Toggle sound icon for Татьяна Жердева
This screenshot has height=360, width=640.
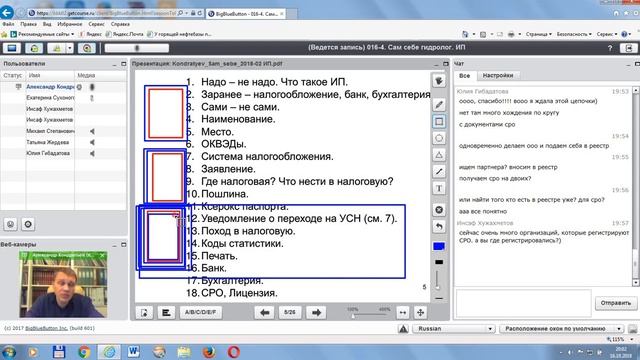[x=92, y=142]
